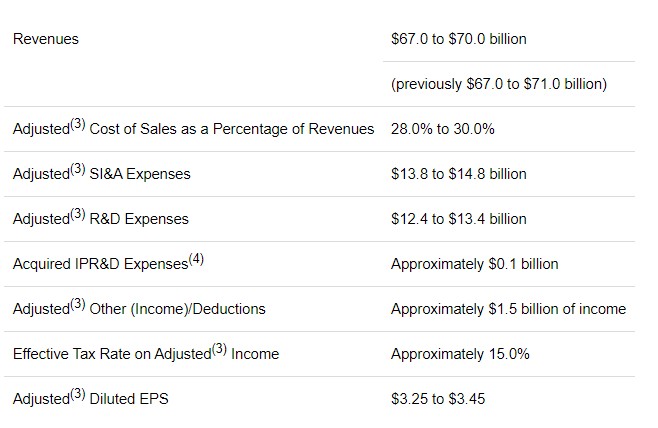Select the Adjusted SI&A Expenses label

tap(101, 174)
